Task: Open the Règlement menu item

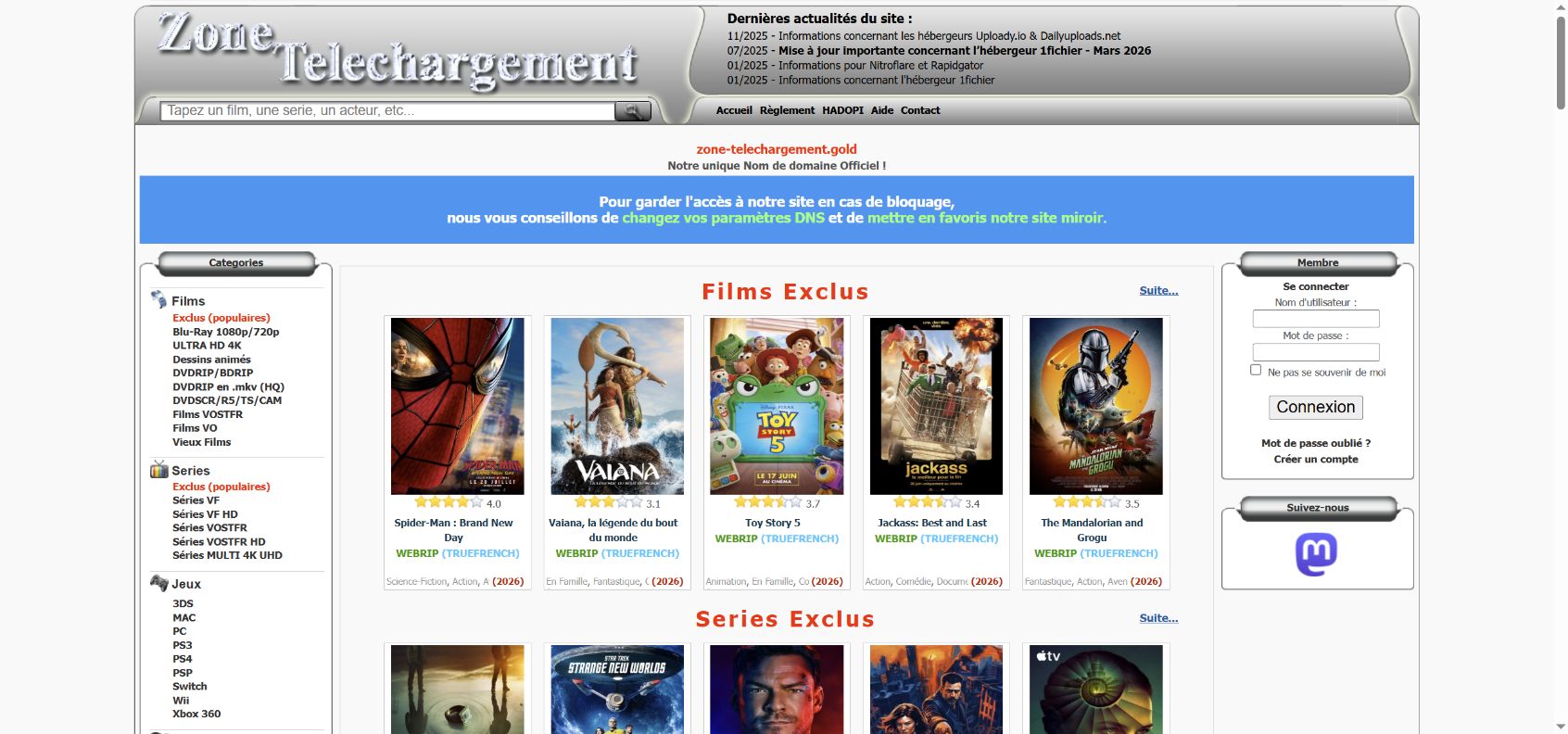Action: click(x=787, y=110)
